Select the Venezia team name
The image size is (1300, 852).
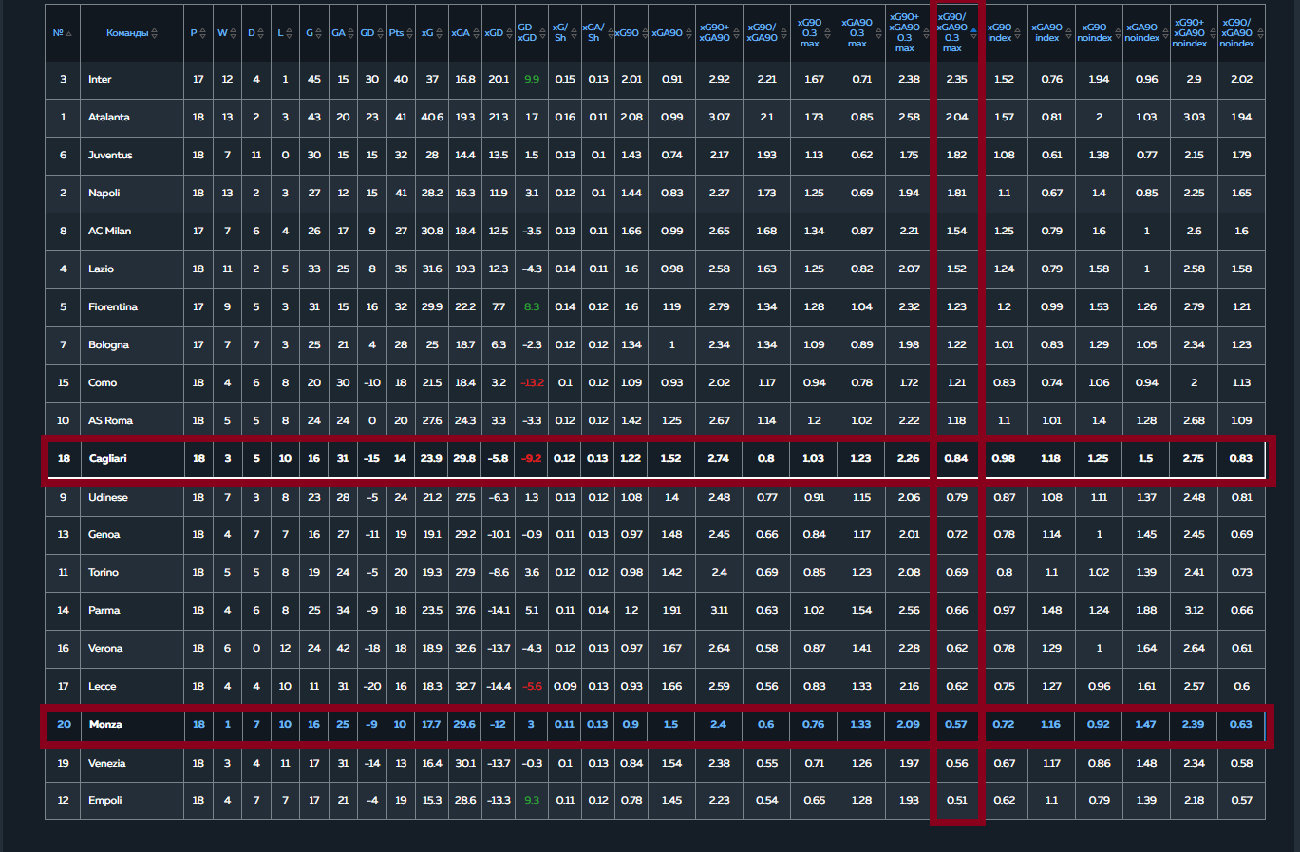click(107, 763)
